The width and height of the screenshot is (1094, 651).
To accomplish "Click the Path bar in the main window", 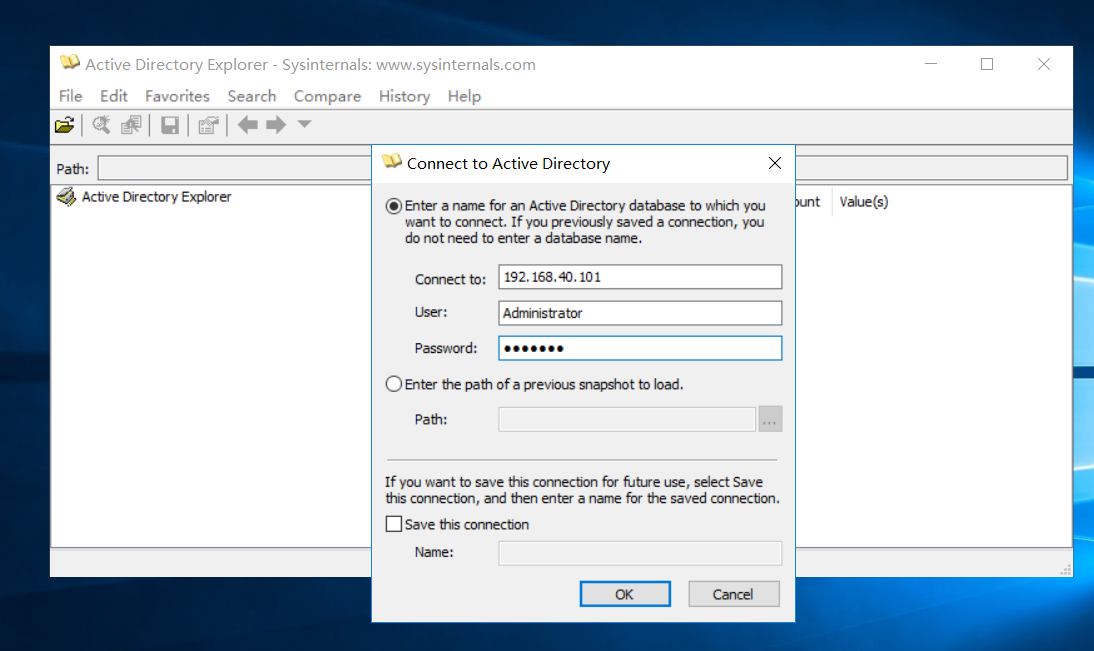I will 583,168.
